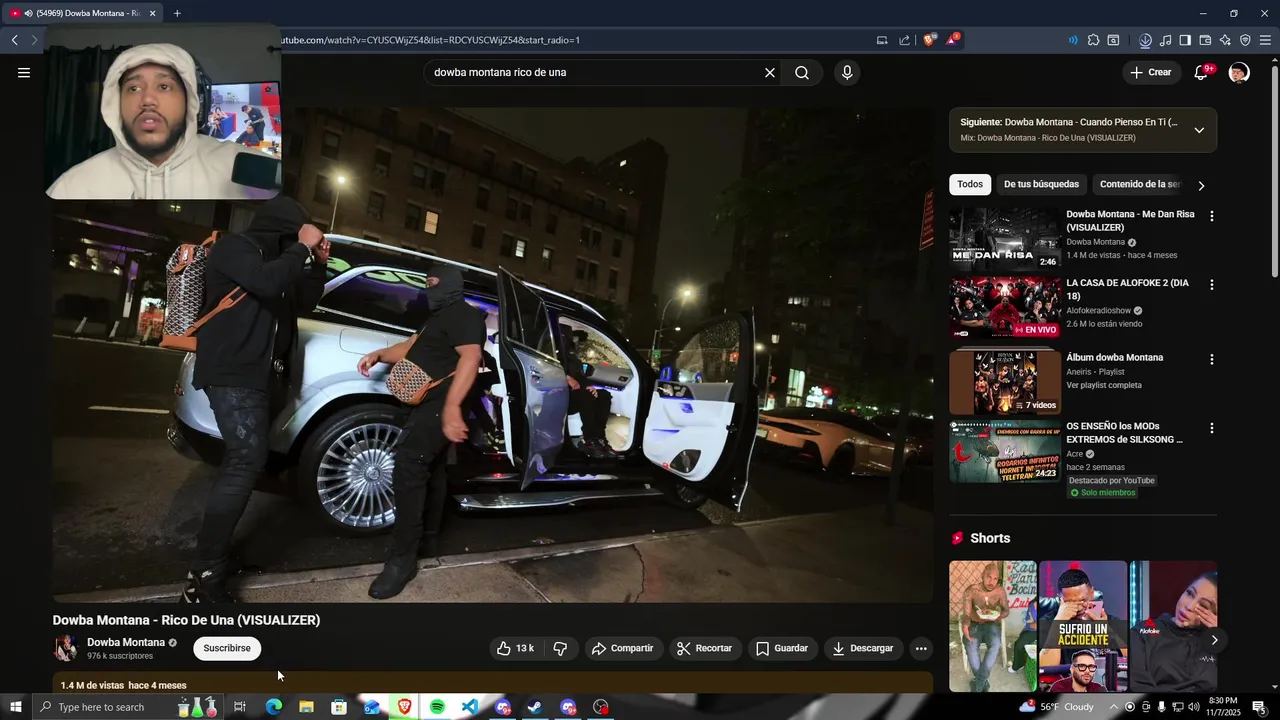The width and height of the screenshot is (1280, 720).
Task: Open the Brave music playlist icon
Action: pyautogui.click(x=1165, y=40)
